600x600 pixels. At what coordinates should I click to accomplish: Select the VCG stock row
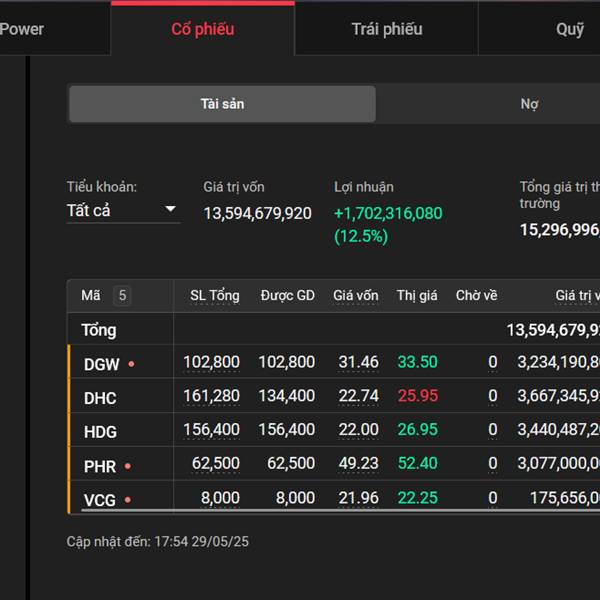334,497
